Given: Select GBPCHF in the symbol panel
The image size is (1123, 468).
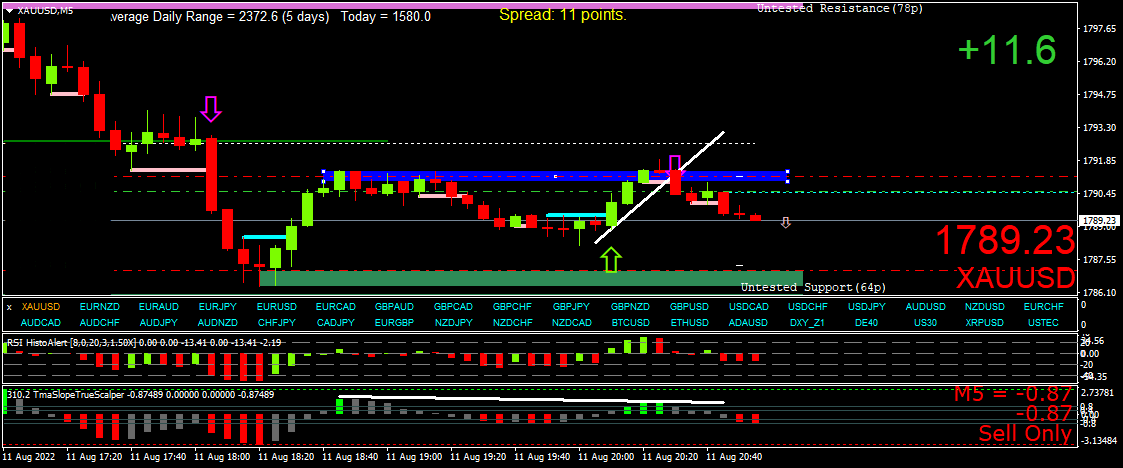Looking at the screenshot, I should 512,307.
